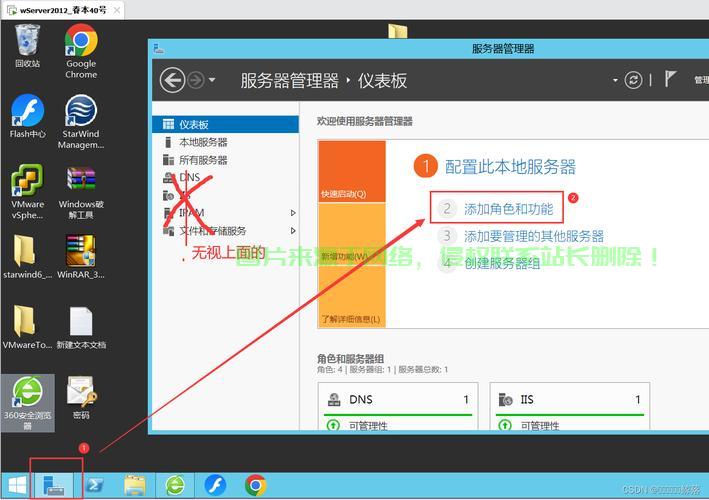This screenshot has width=709, height=500.
Task: Click the 添加角色和功能 link
Action: click(x=508, y=209)
